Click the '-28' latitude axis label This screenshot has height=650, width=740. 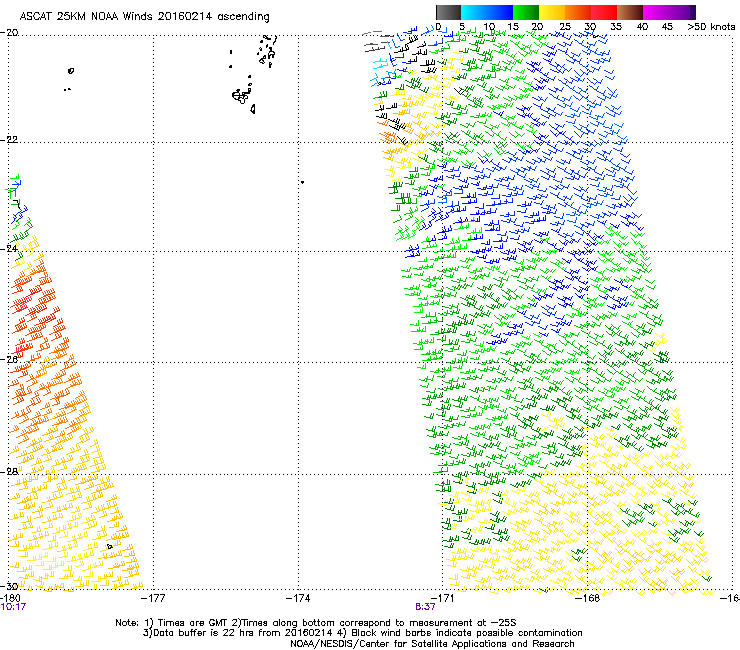point(9,471)
